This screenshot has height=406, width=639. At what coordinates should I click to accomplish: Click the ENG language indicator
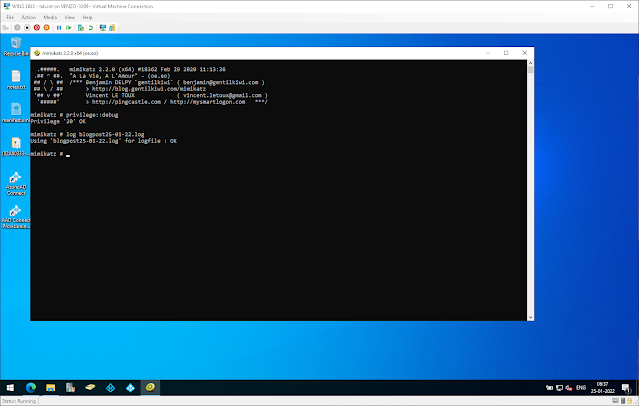click(581, 388)
